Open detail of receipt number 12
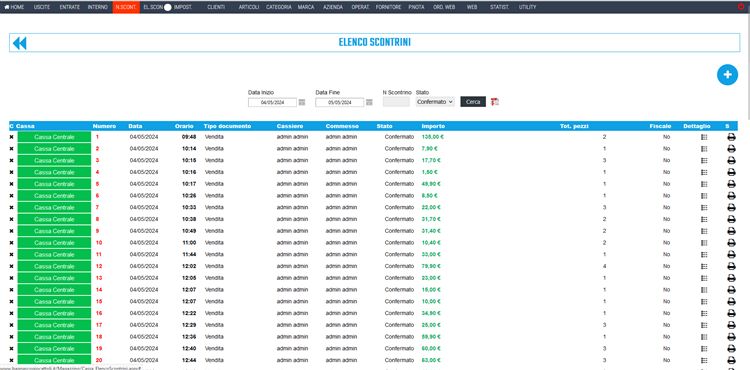 coord(704,266)
